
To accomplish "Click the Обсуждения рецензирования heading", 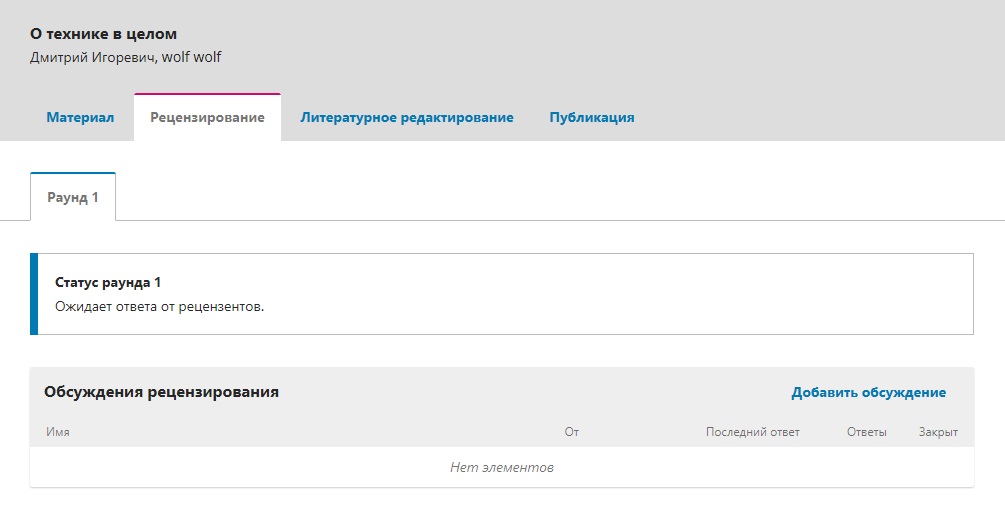I will (x=162, y=392).
